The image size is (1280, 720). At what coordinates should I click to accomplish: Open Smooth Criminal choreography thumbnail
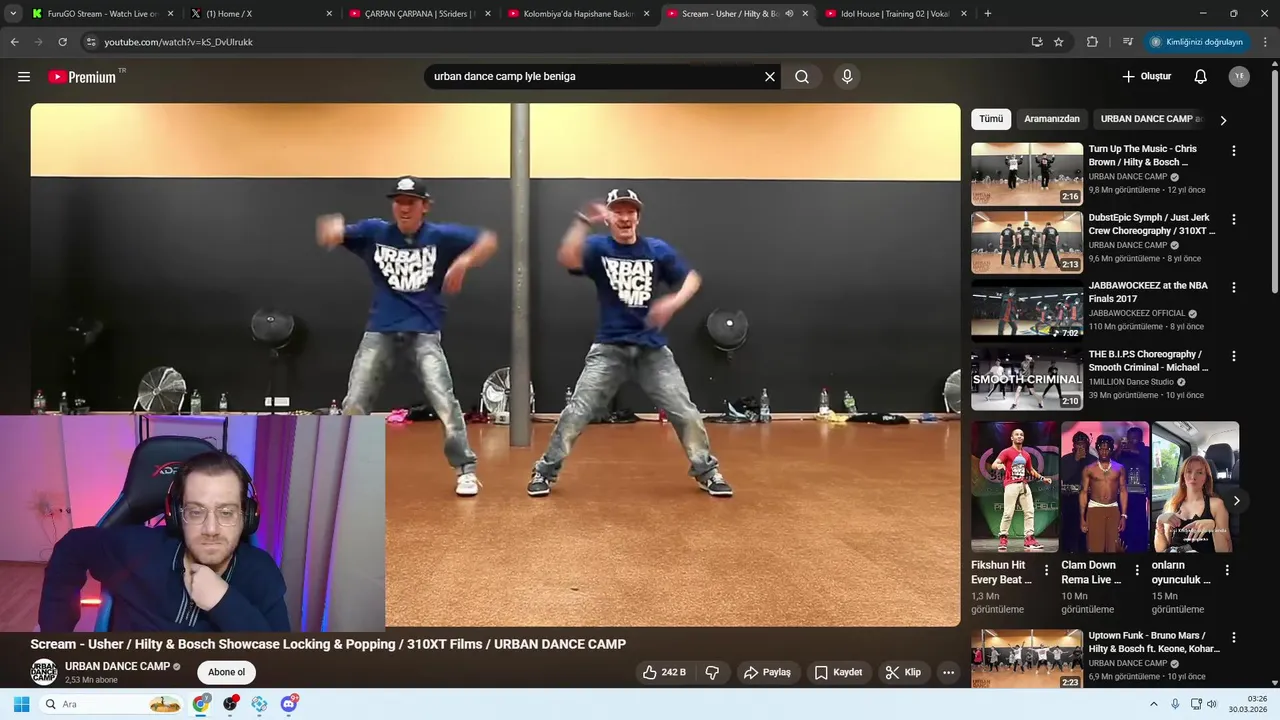coord(1027,379)
